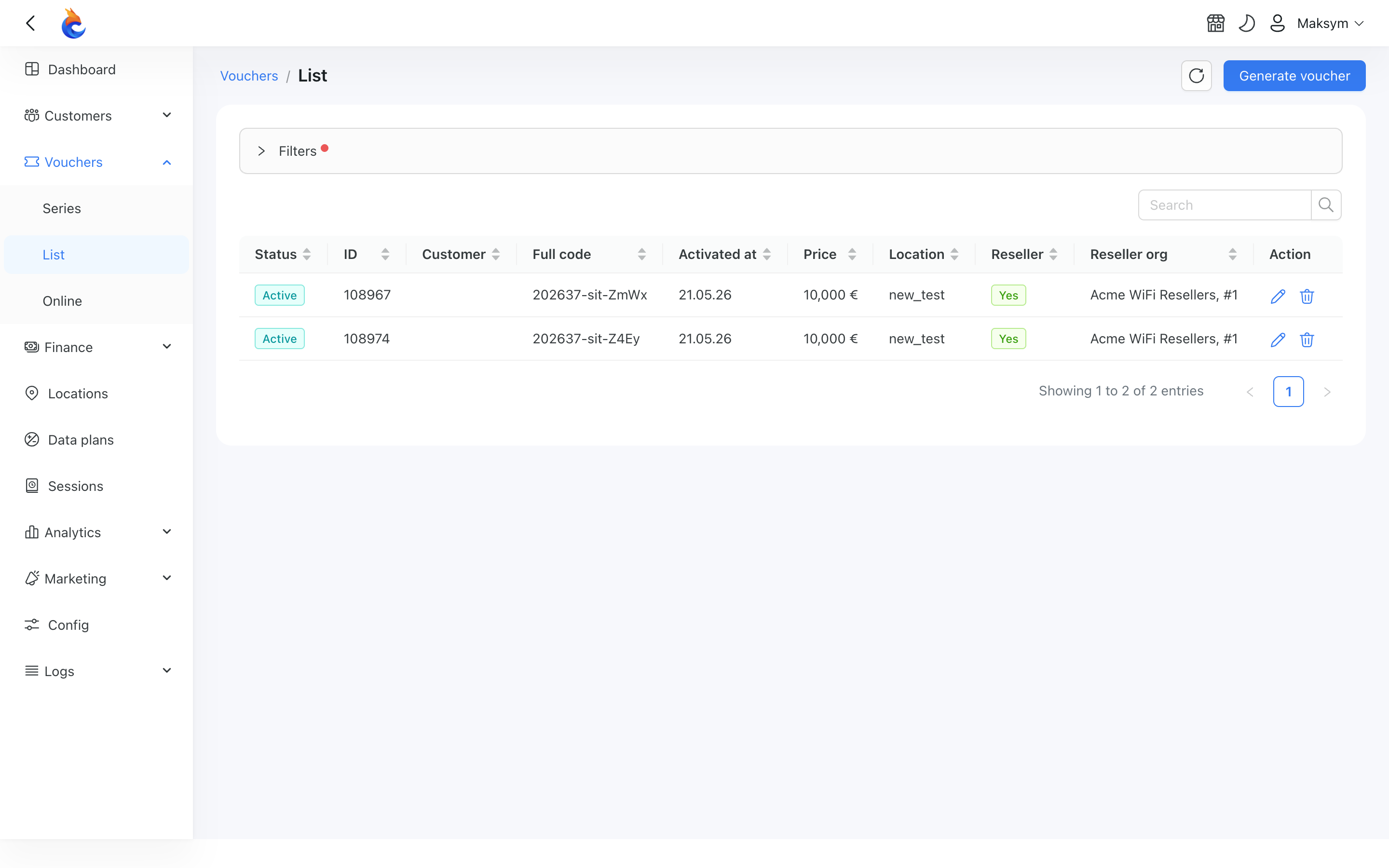Open Data plans in sidebar
The height and width of the screenshot is (868, 1389).
(x=96, y=440)
